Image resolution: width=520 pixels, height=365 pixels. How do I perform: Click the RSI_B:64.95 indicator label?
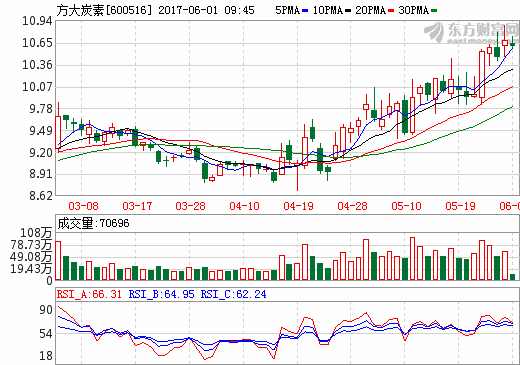pyautogui.click(x=161, y=294)
